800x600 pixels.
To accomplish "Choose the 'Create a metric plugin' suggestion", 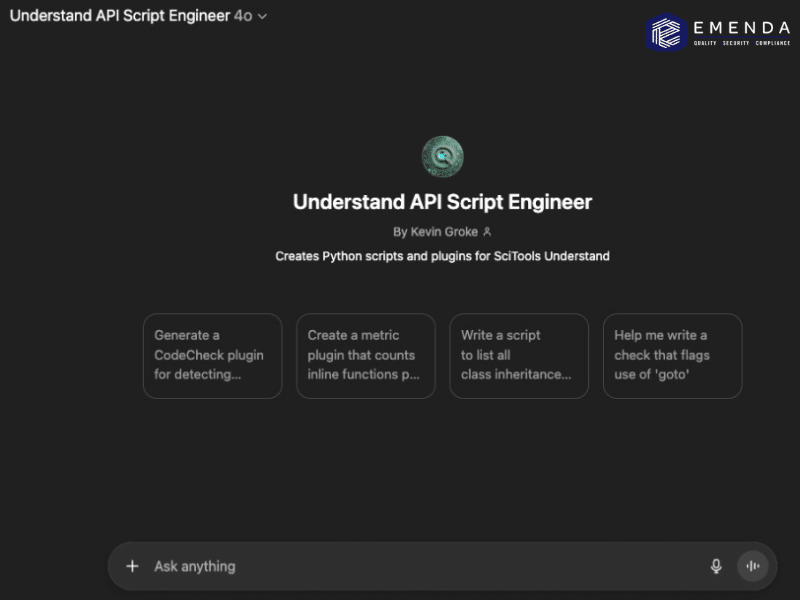I will 366,356.
